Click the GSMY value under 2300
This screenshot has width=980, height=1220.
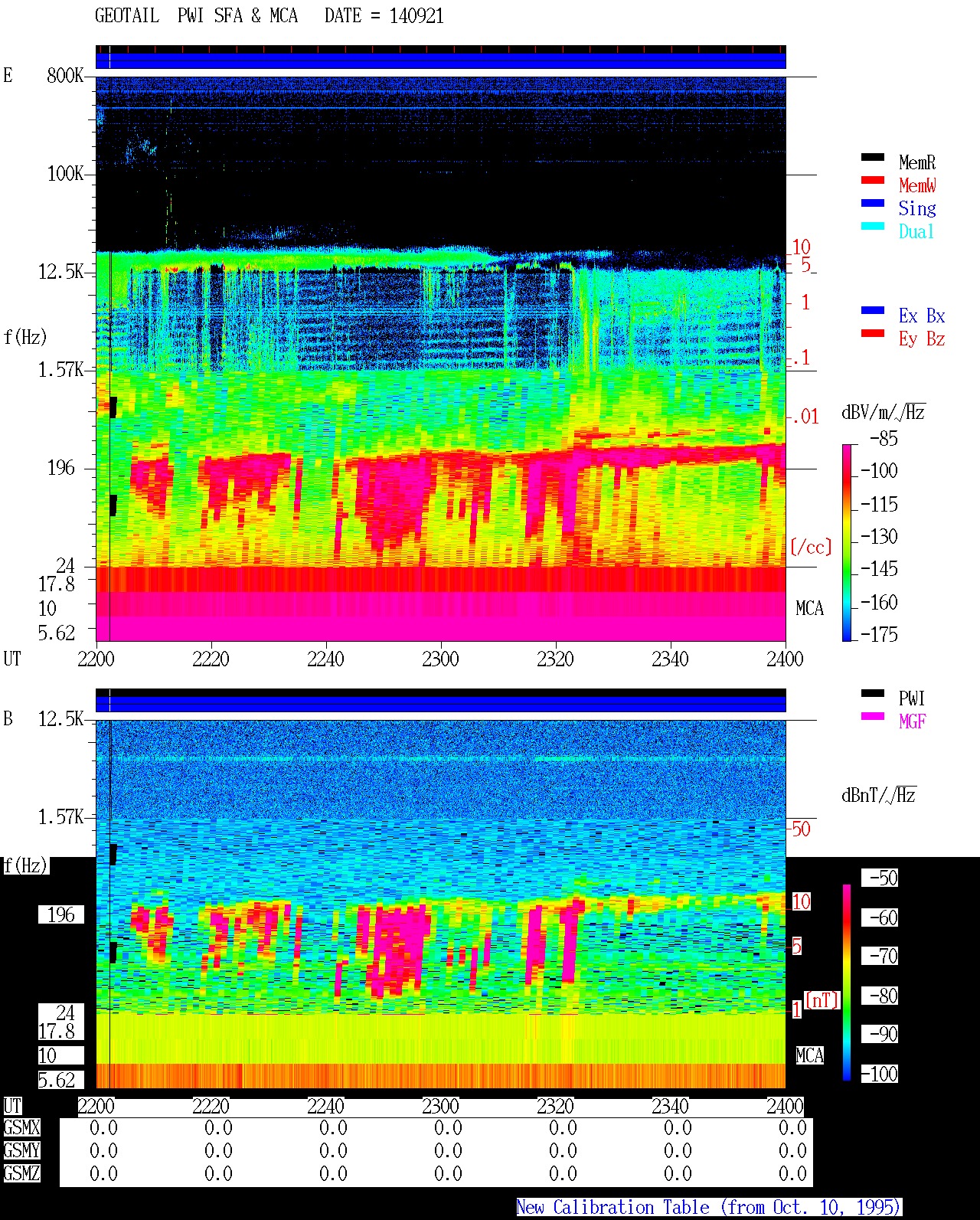click(448, 1150)
